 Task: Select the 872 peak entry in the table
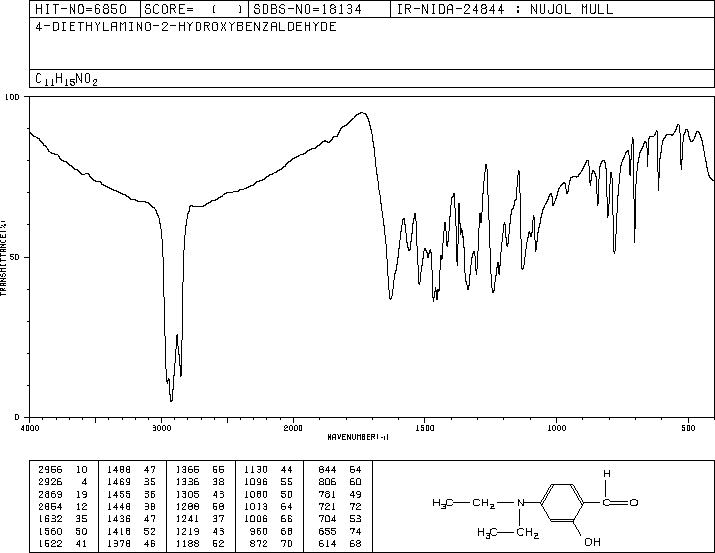[x=272, y=543]
